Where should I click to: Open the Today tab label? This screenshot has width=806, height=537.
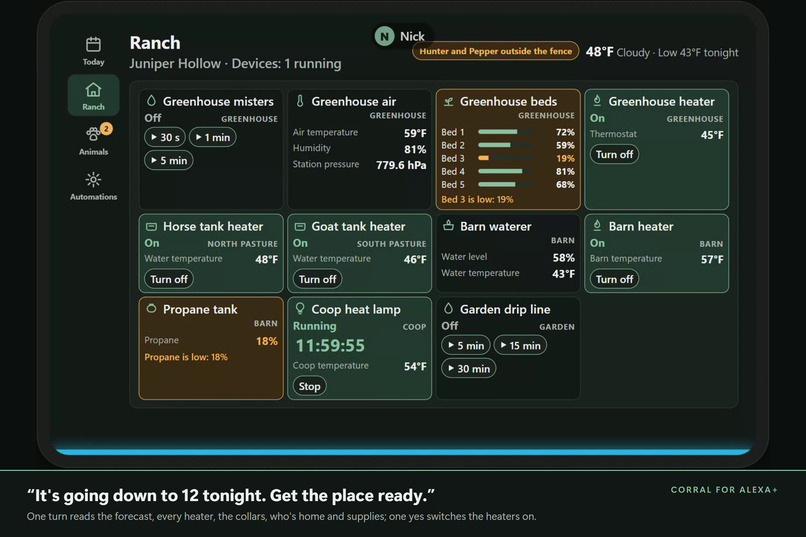click(93, 62)
